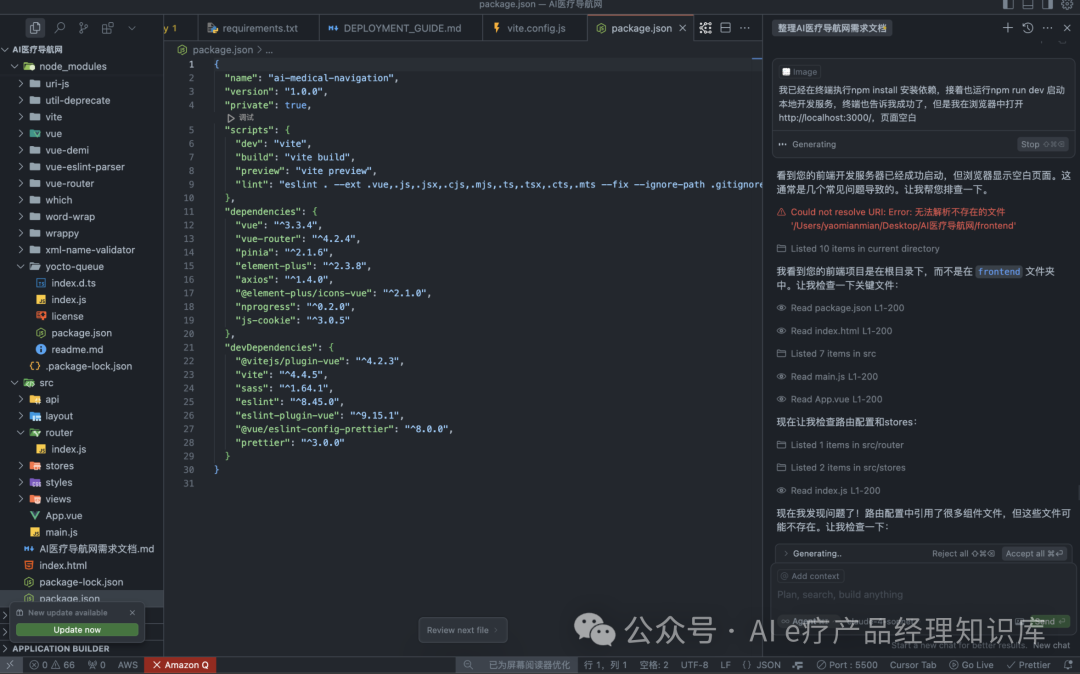
Task: Open notifications bell icon
Action: [1068, 664]
